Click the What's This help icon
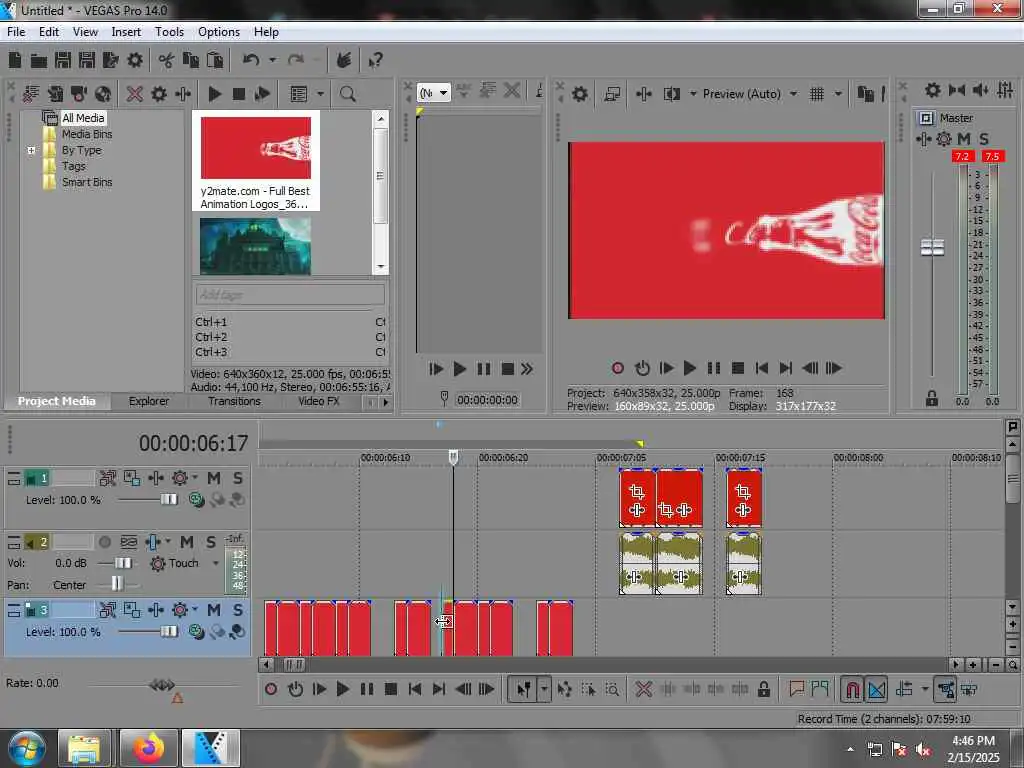This screenshot has width=1024, height=768. click(x=376, y=61)
